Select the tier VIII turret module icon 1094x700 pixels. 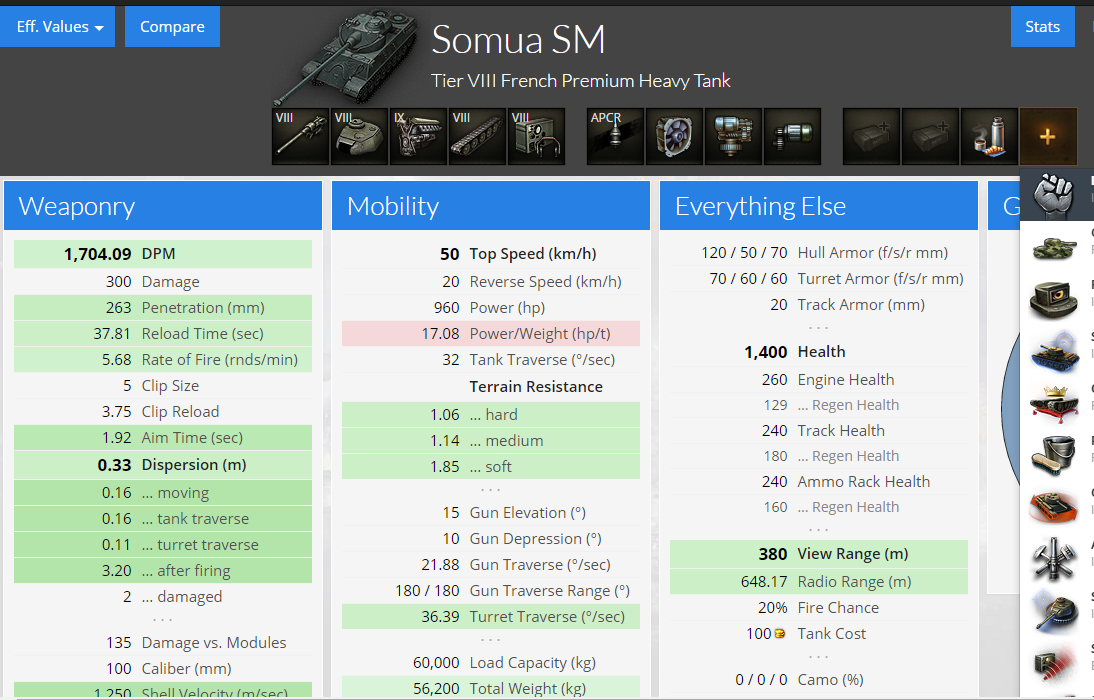359,136
